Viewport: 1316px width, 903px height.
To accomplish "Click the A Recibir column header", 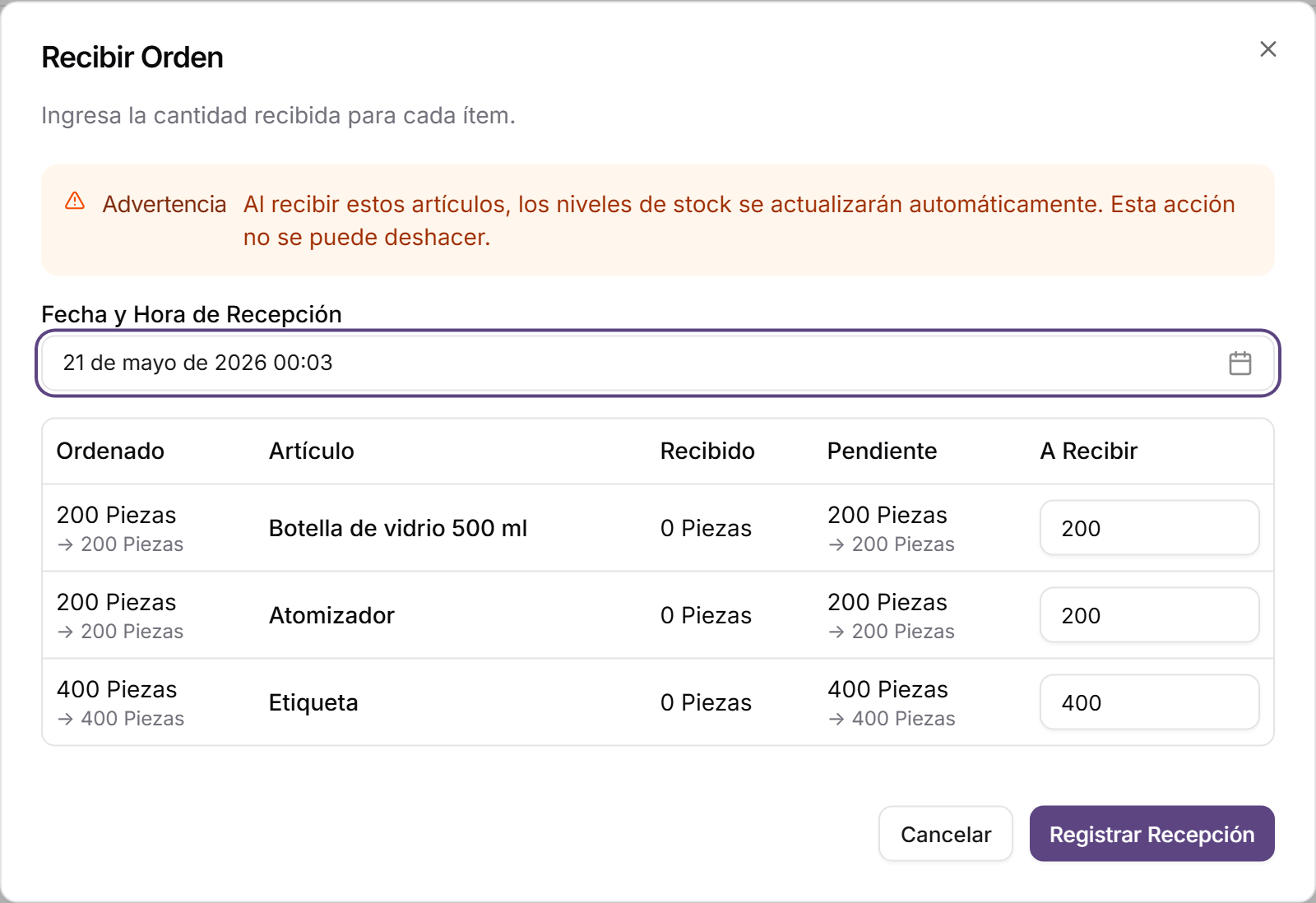I will click(1089, 451).
